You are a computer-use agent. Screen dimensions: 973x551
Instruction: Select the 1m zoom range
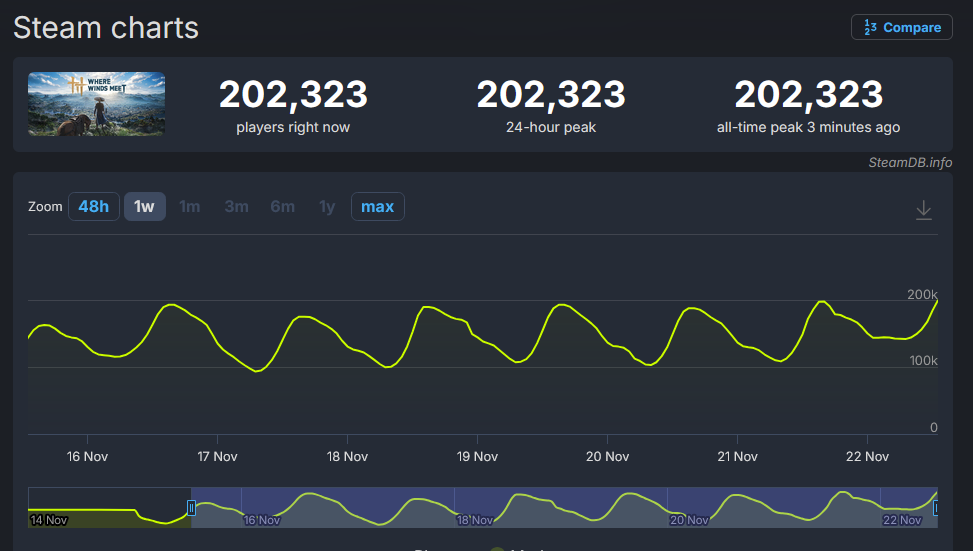coord(190,207)
